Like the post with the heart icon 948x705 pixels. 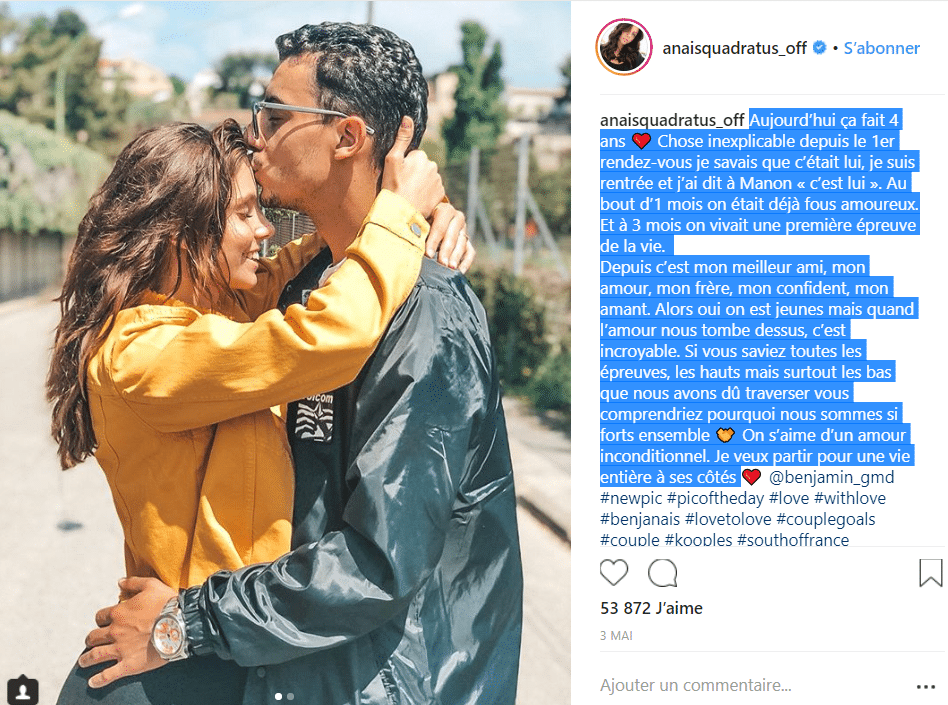coord(614,573)
